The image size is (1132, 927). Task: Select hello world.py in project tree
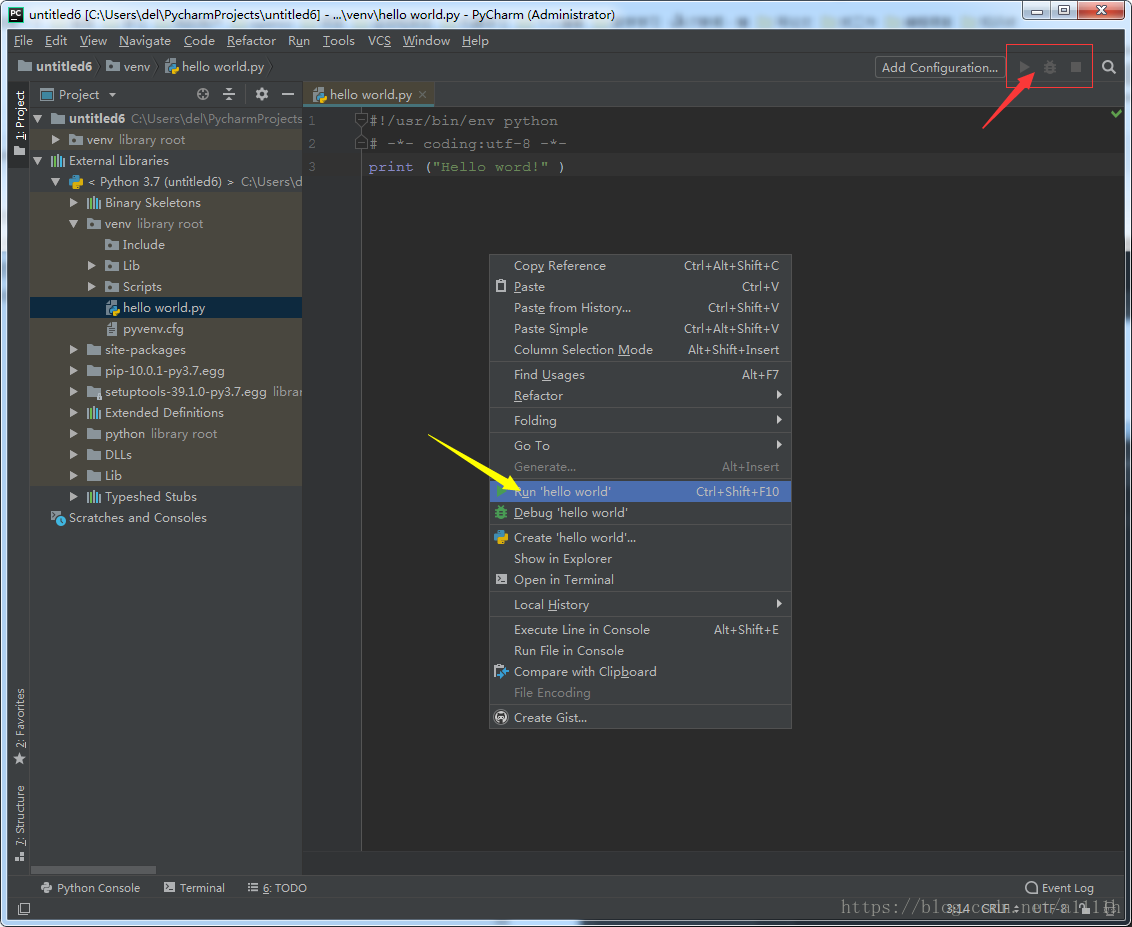(166, 308)
